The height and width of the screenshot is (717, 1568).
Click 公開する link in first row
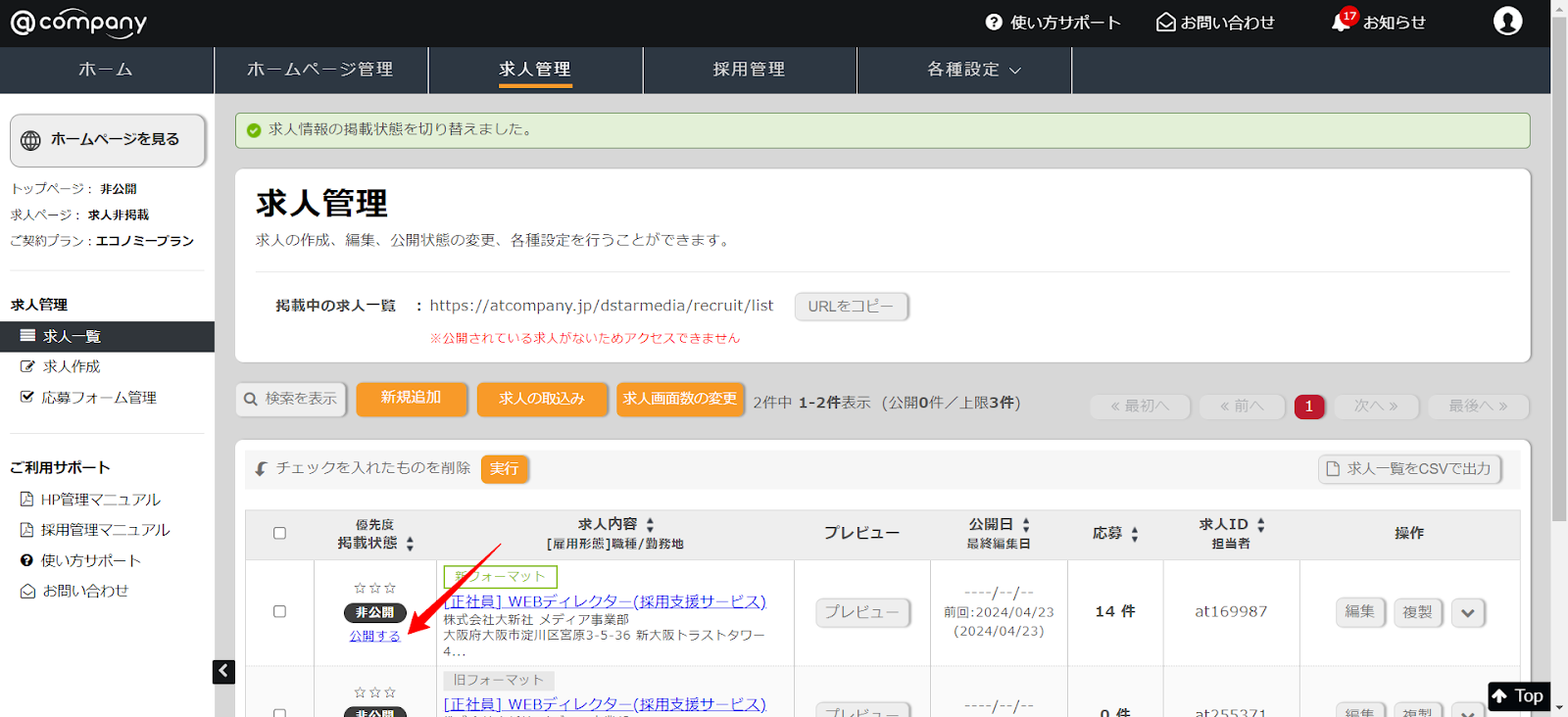[x=375, y=636]
